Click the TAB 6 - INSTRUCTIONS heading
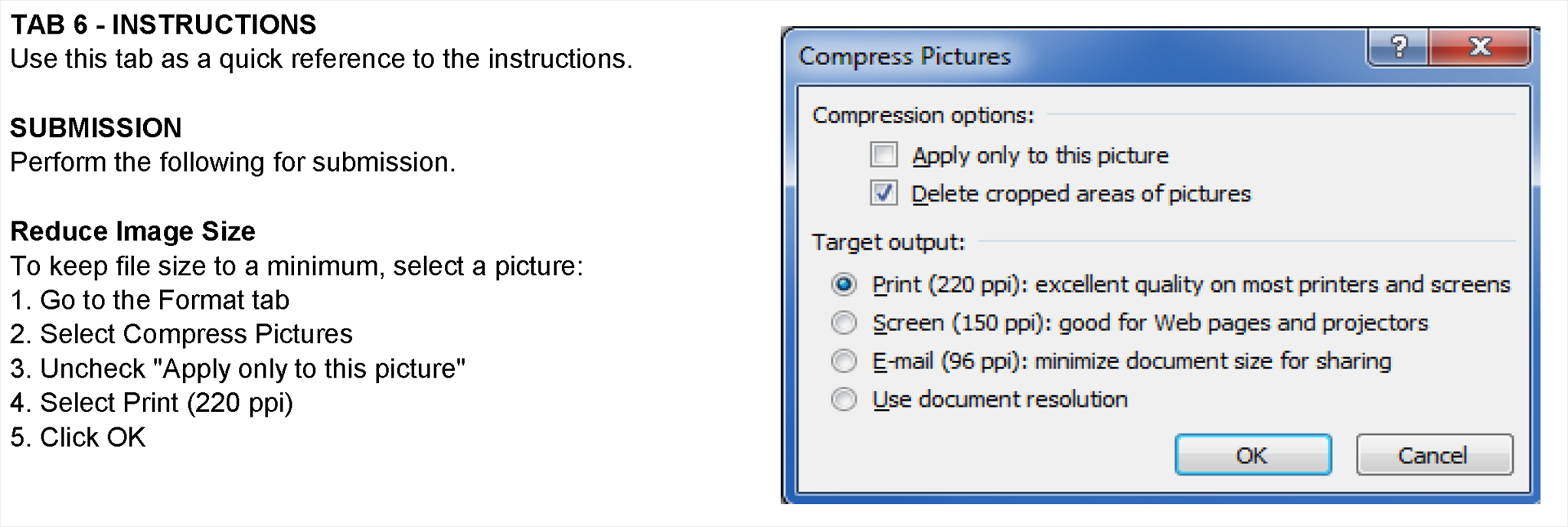Image resolution: width=1568 pixels, height=527 pixels. point(163,25)
